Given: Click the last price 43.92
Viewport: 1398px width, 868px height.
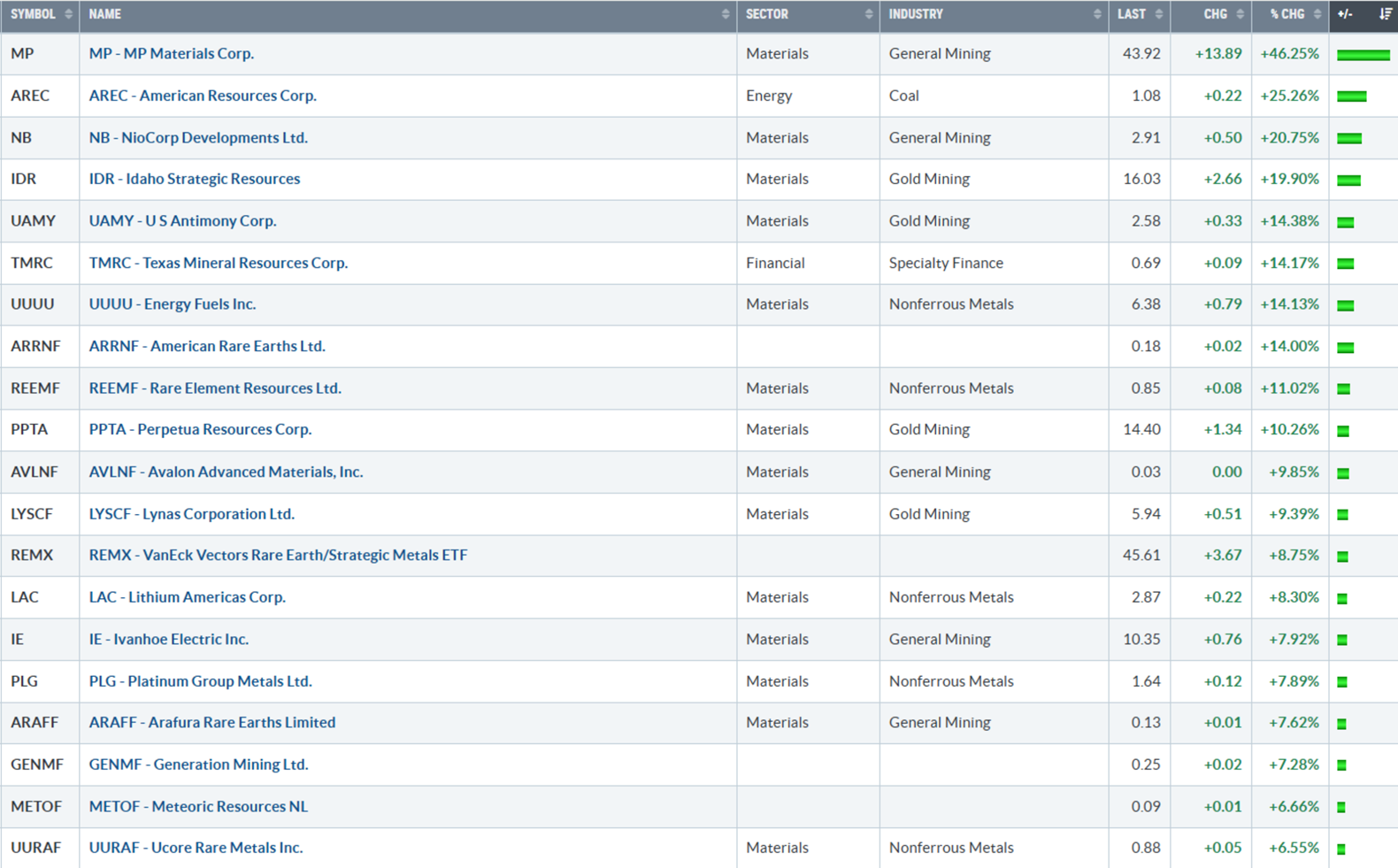Looking at the screenshot, I should click(x=1141, y=53).
